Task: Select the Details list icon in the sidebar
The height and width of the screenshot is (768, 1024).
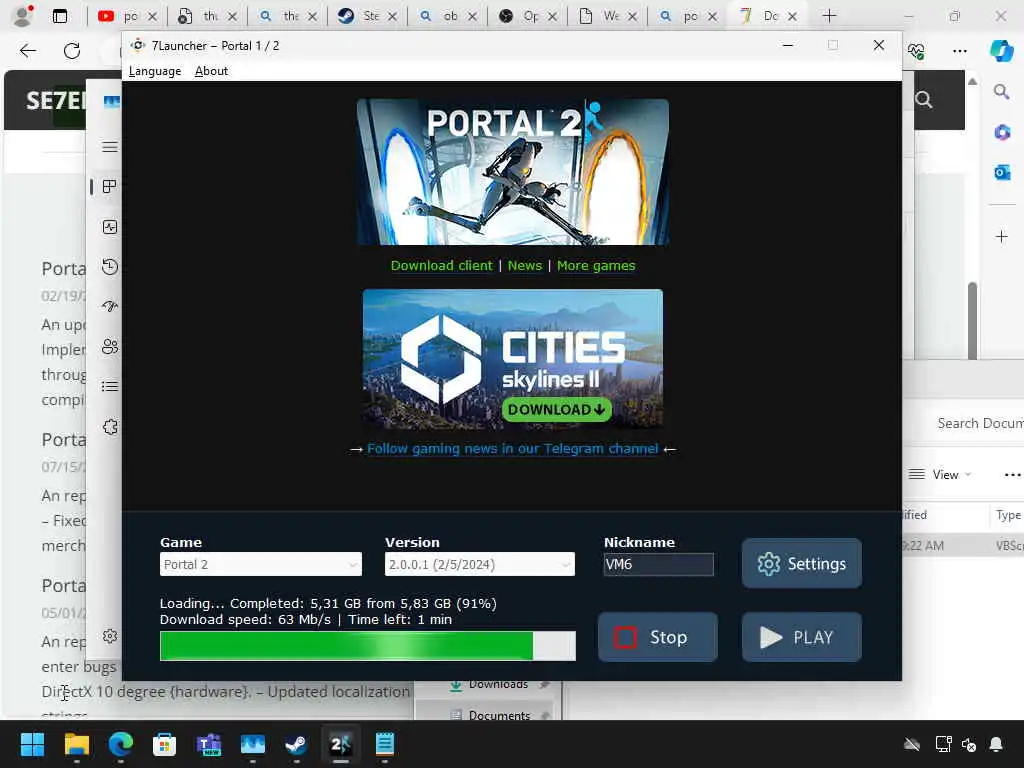Action: coord(110,387)
